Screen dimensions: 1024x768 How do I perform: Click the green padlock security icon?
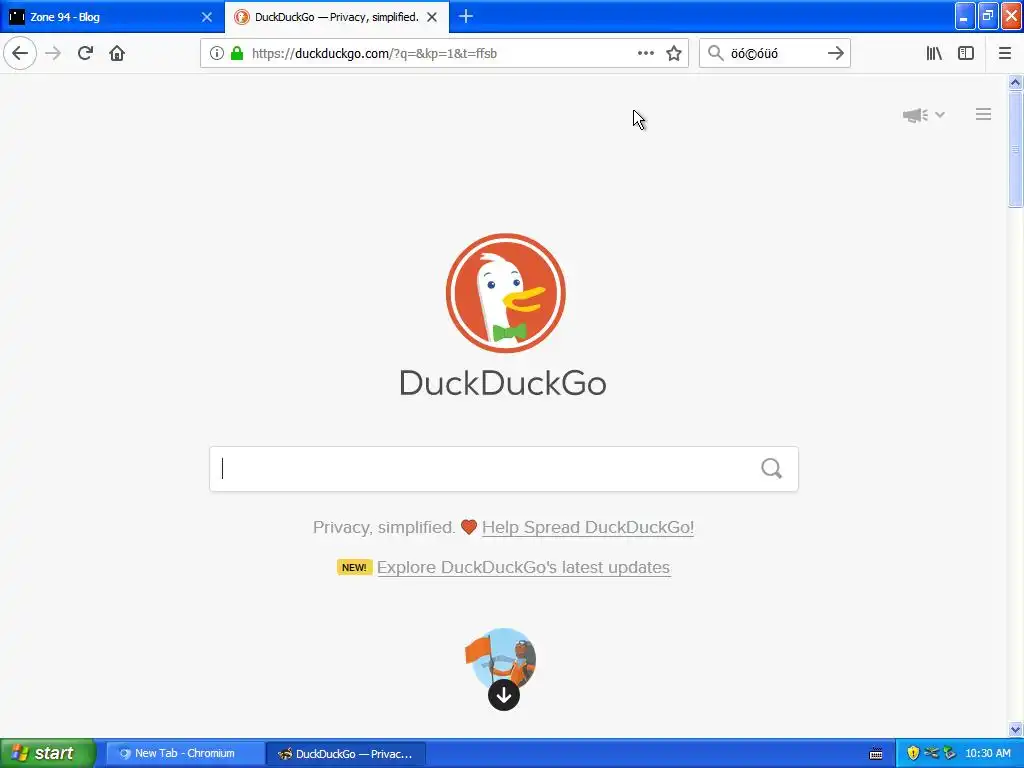[237, 54]
